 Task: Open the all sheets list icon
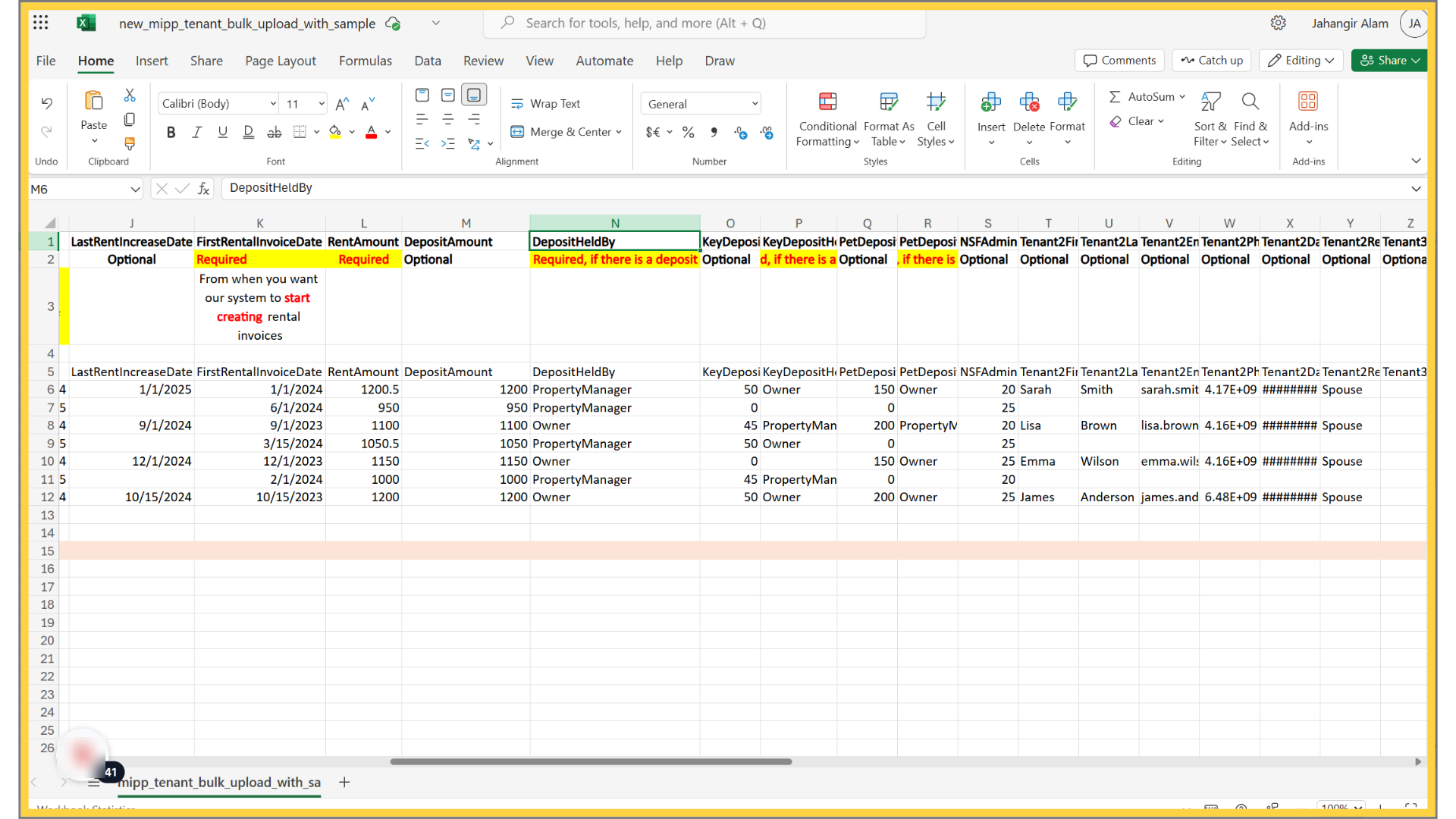(x=94, y=783)
